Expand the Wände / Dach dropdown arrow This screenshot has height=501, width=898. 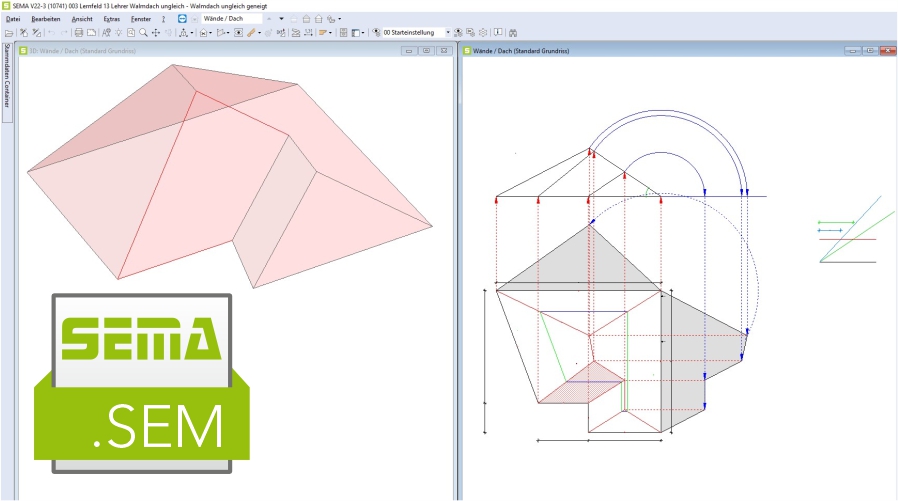[281, 19]
